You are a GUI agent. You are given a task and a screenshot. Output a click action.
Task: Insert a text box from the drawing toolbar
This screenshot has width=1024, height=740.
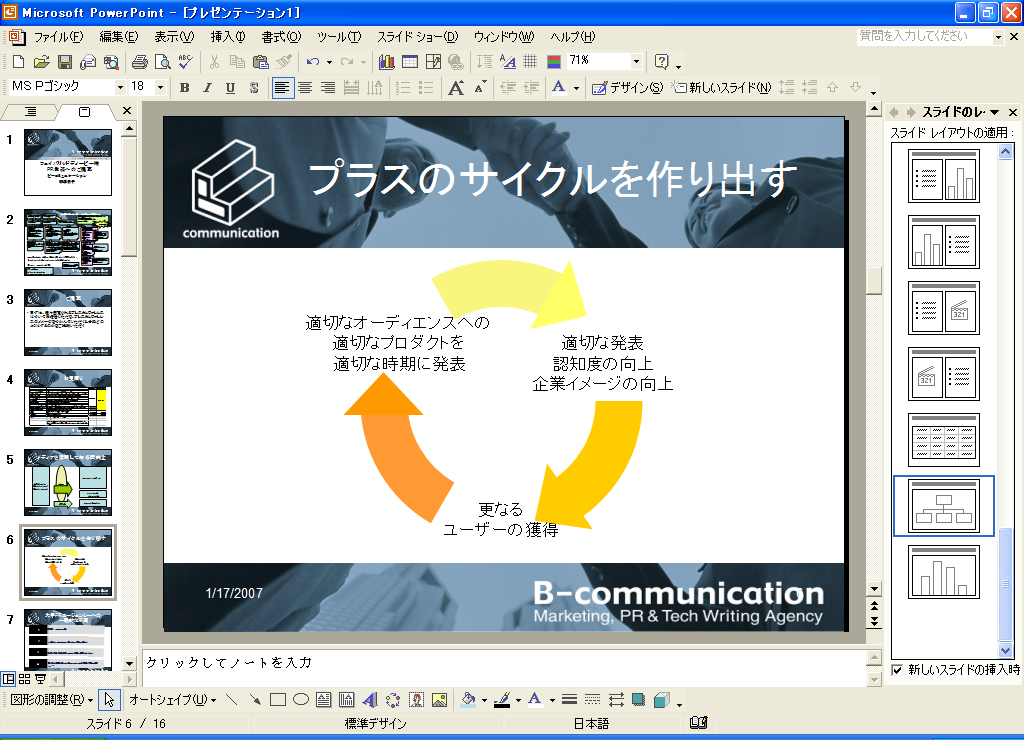[x=324, y=700]
